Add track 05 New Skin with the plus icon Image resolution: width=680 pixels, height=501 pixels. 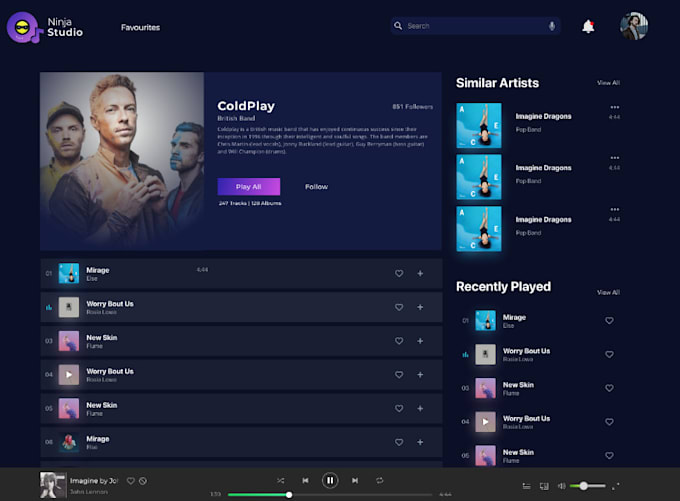click(420, 408)
